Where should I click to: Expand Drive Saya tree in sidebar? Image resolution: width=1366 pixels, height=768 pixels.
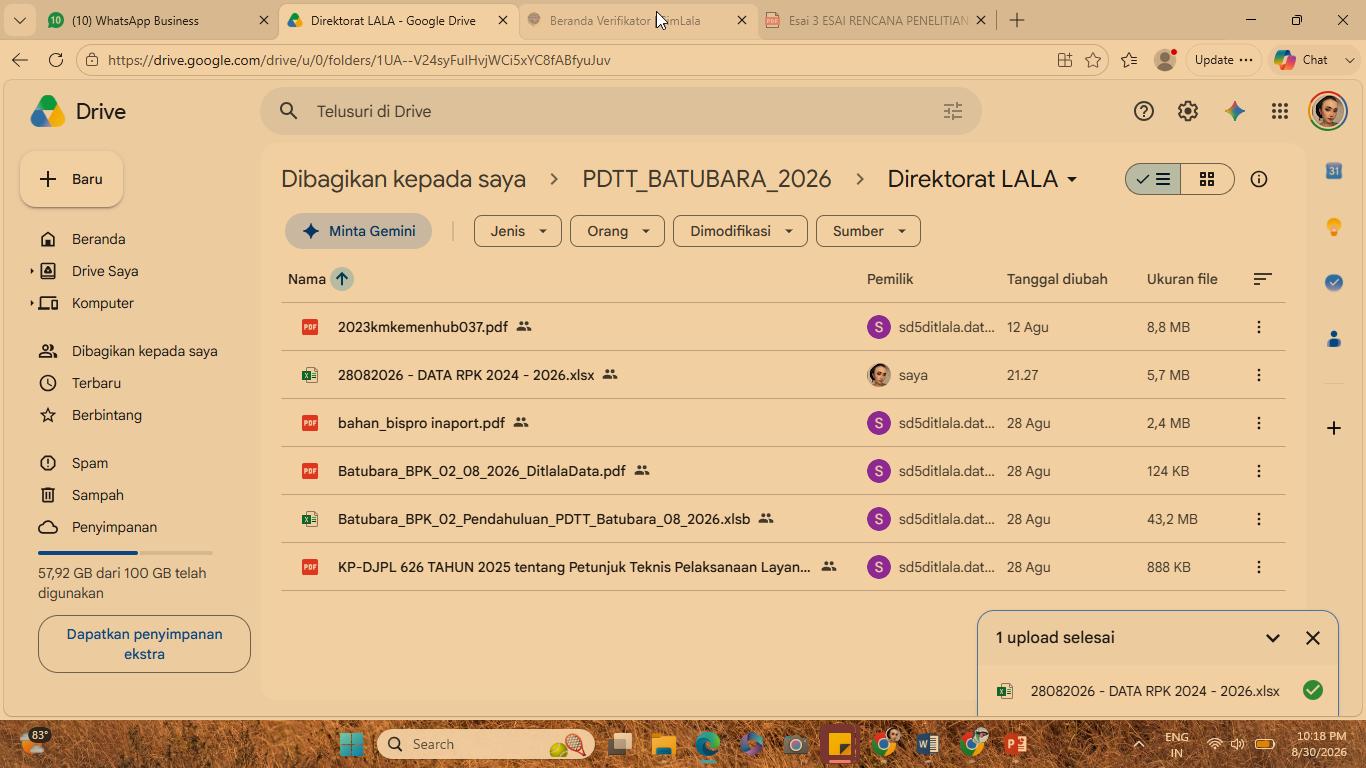(32, 271)
